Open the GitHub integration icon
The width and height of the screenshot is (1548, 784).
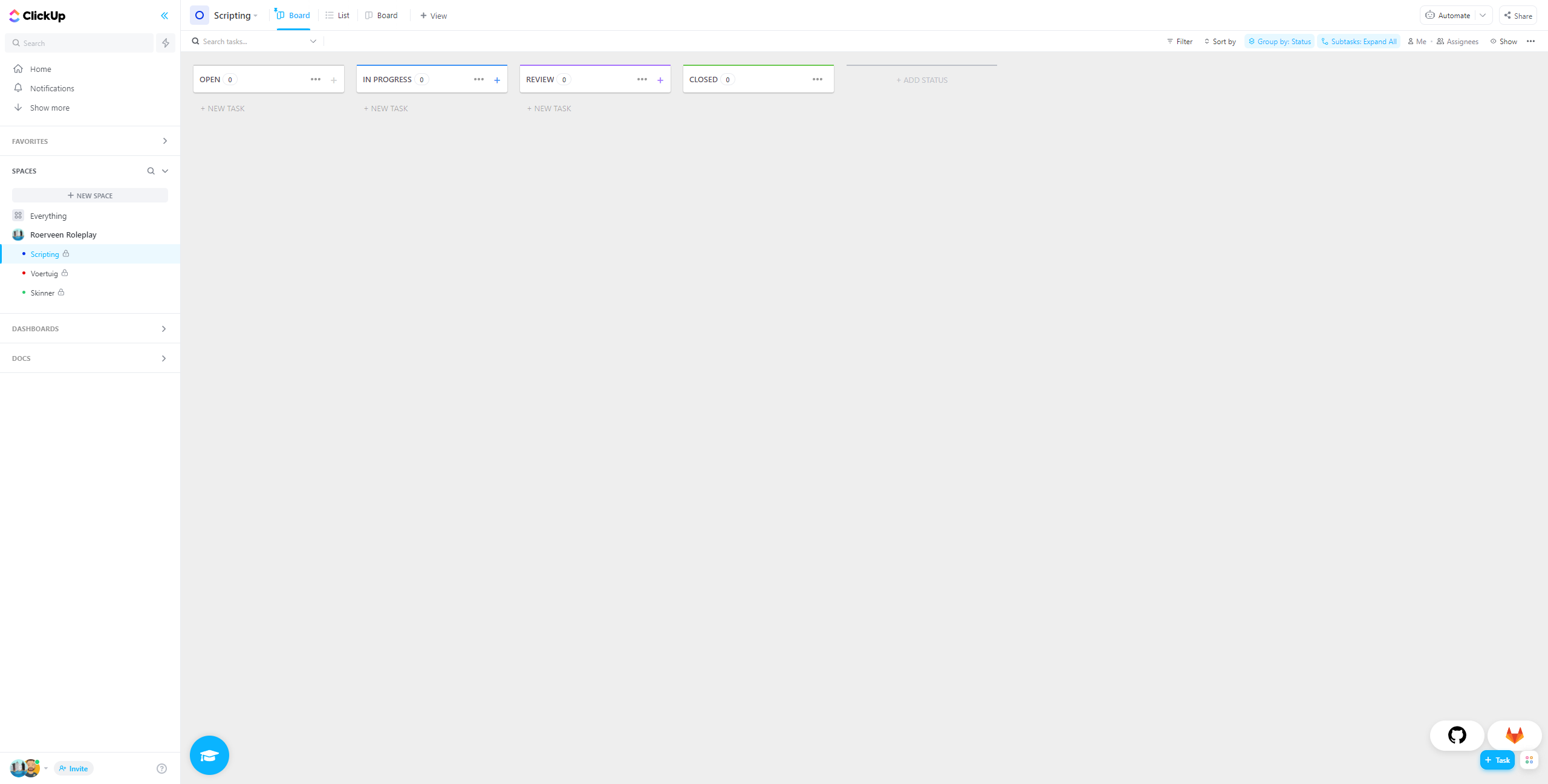(x=1457, y=735)
